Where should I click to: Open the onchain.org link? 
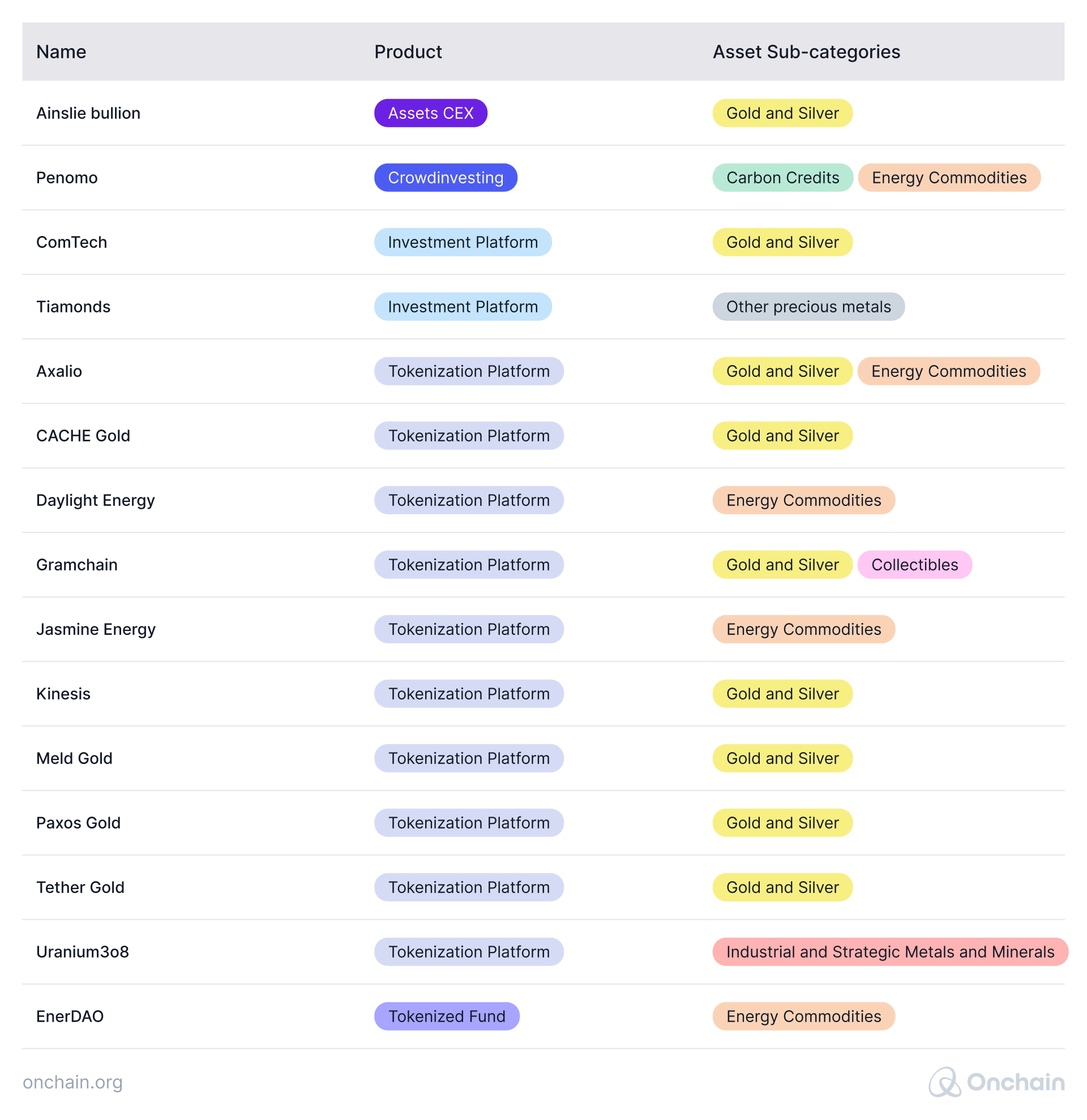click(x=72, y=1082)
